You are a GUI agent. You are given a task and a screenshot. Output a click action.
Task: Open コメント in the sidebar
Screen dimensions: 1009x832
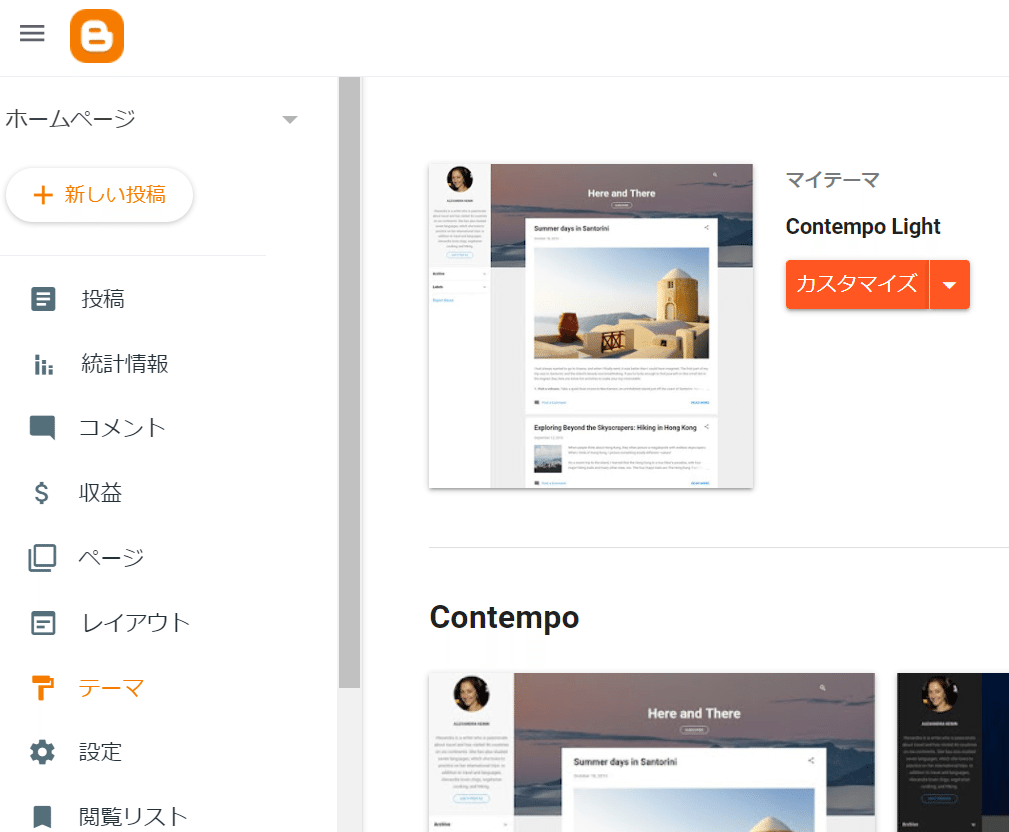coord(122,428)
